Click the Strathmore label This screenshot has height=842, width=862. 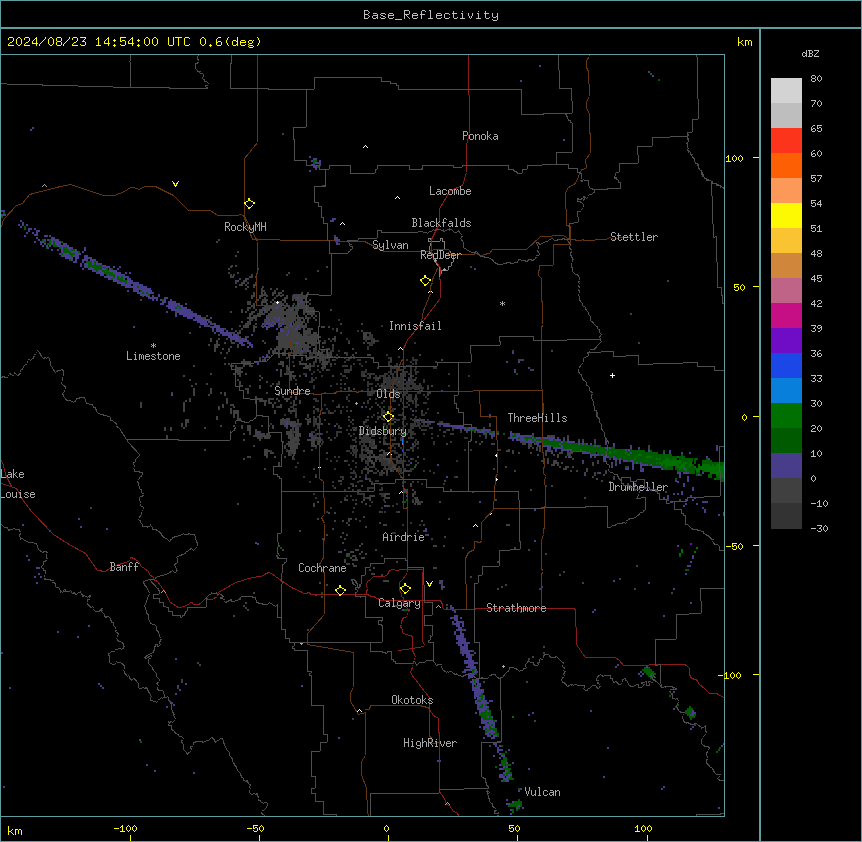click(516, 608)
